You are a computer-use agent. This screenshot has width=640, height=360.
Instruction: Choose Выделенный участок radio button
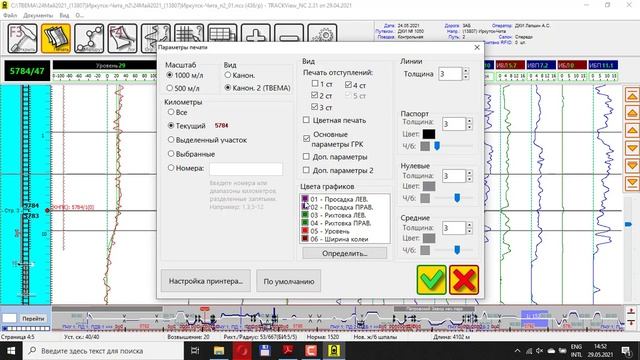(171, 140)
